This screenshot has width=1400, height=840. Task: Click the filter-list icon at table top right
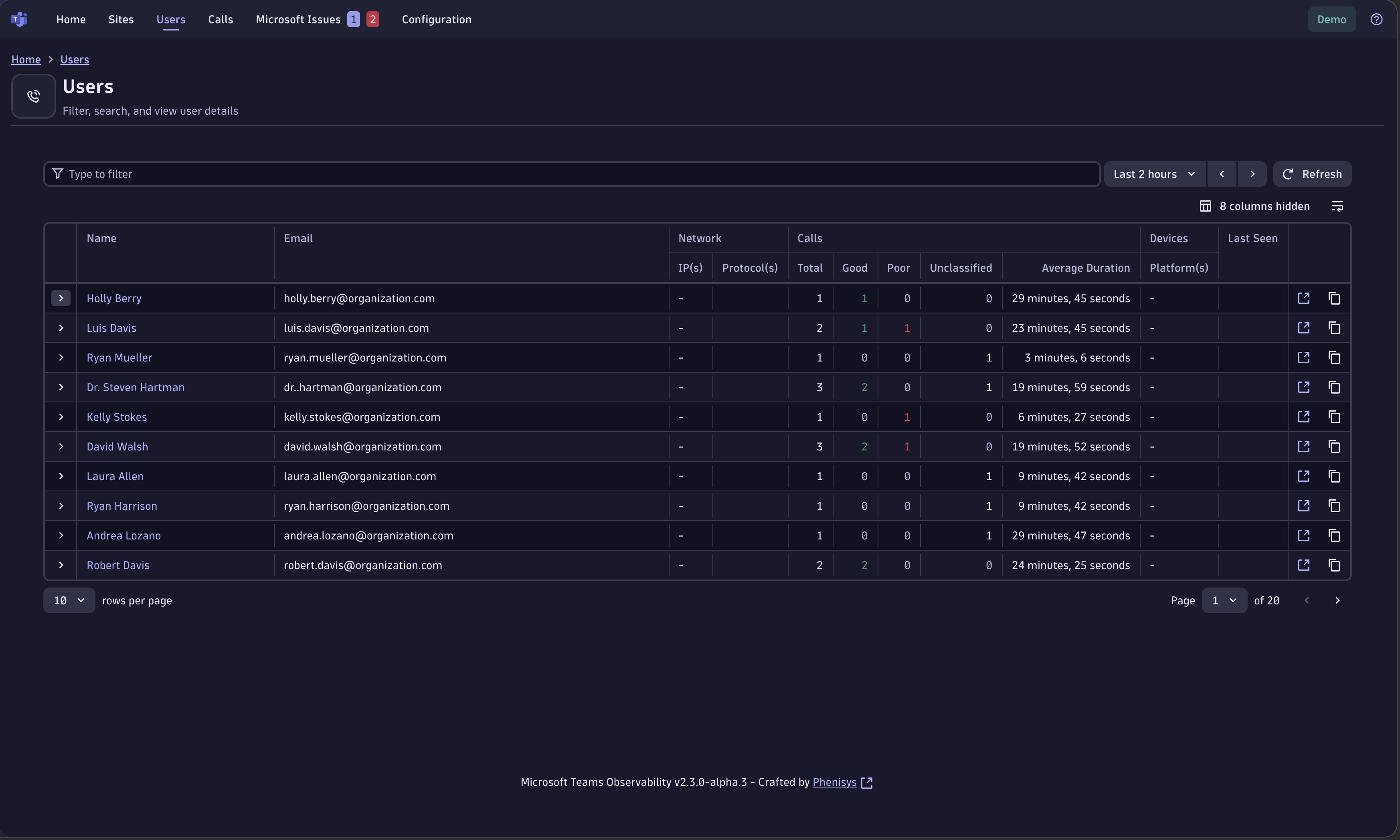tap(1337, 206)
